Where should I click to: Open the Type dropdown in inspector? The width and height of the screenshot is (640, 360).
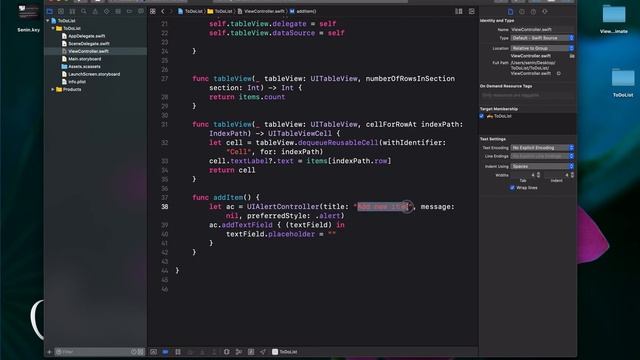pyautogui.click(x=542, y=38)
